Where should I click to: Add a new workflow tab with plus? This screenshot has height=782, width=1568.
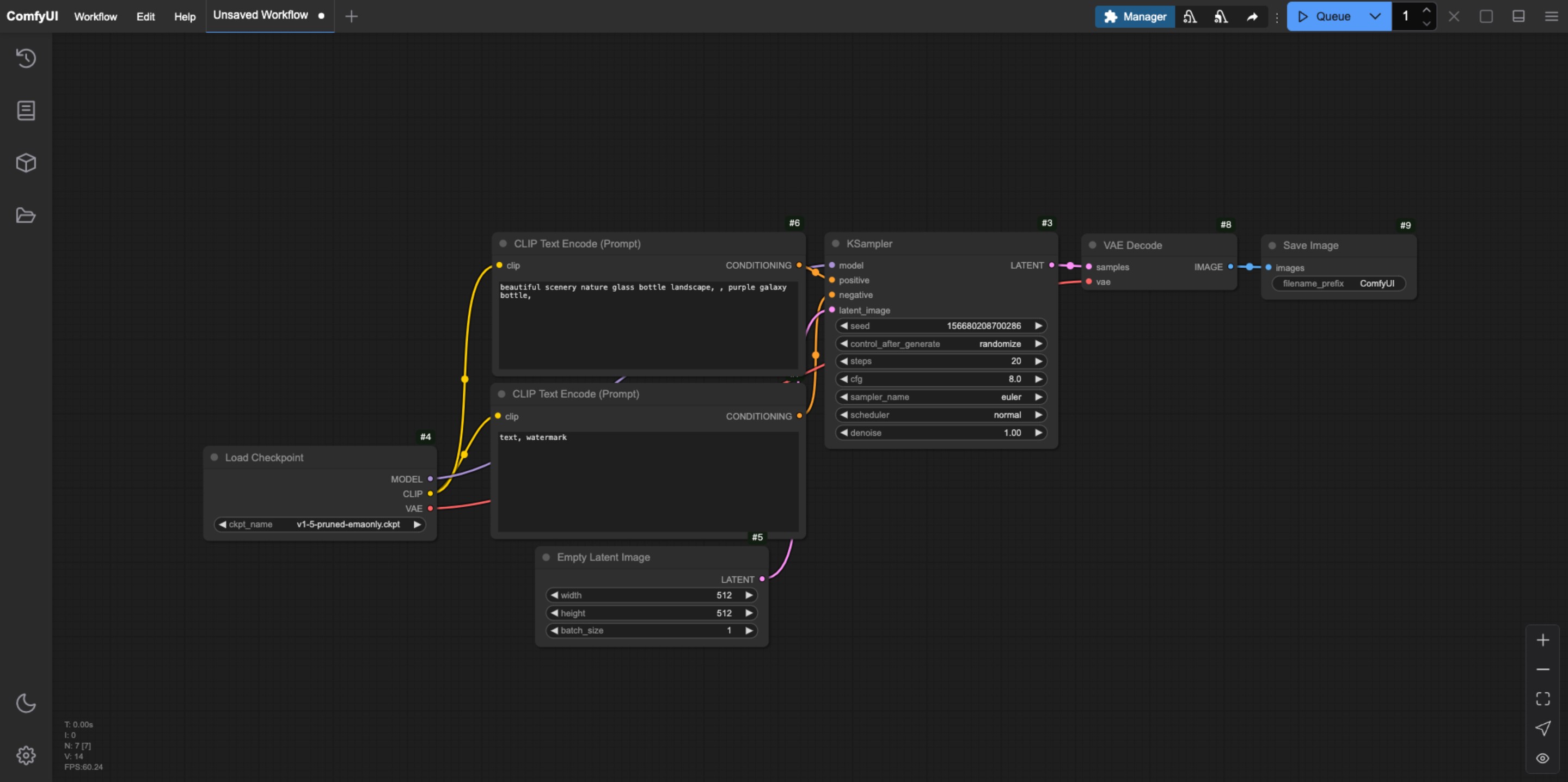(351, 16)
